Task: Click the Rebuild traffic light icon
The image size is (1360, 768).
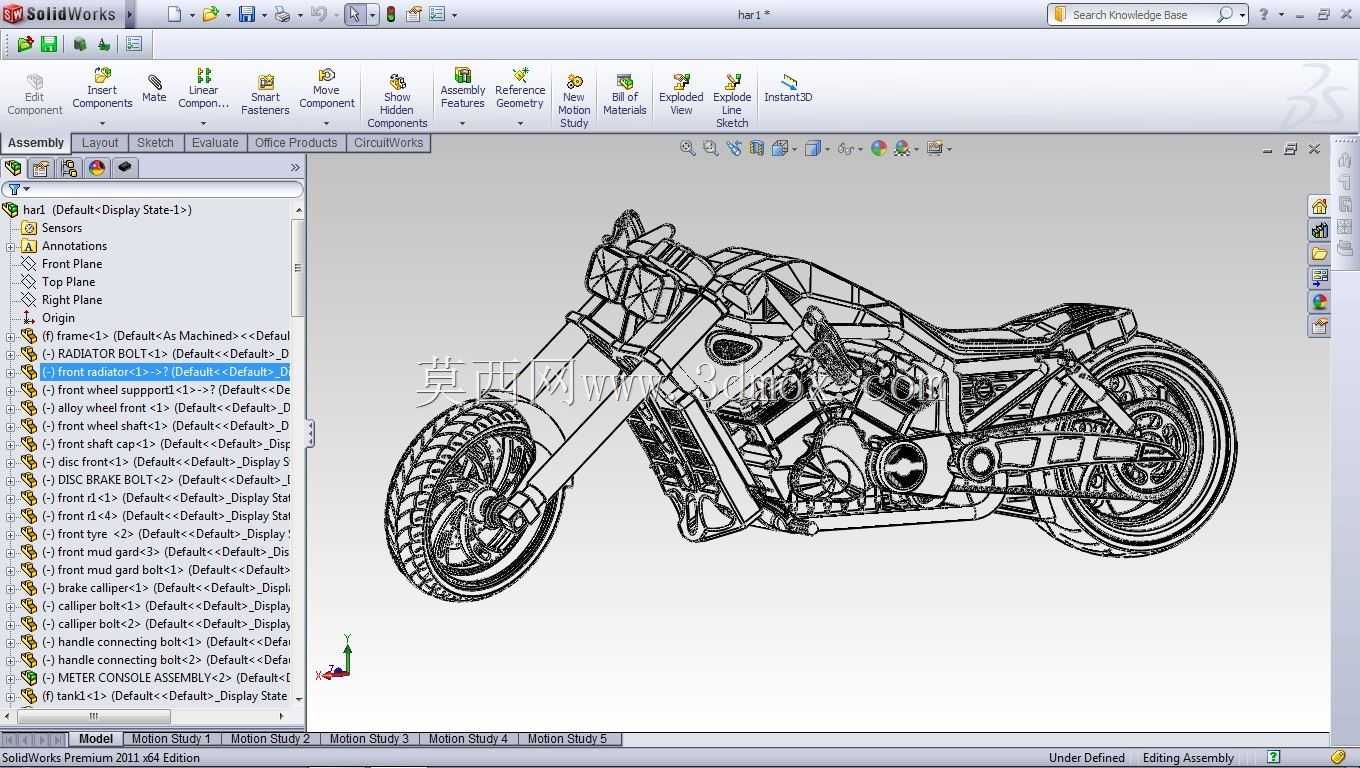Action: click(390, 14)
